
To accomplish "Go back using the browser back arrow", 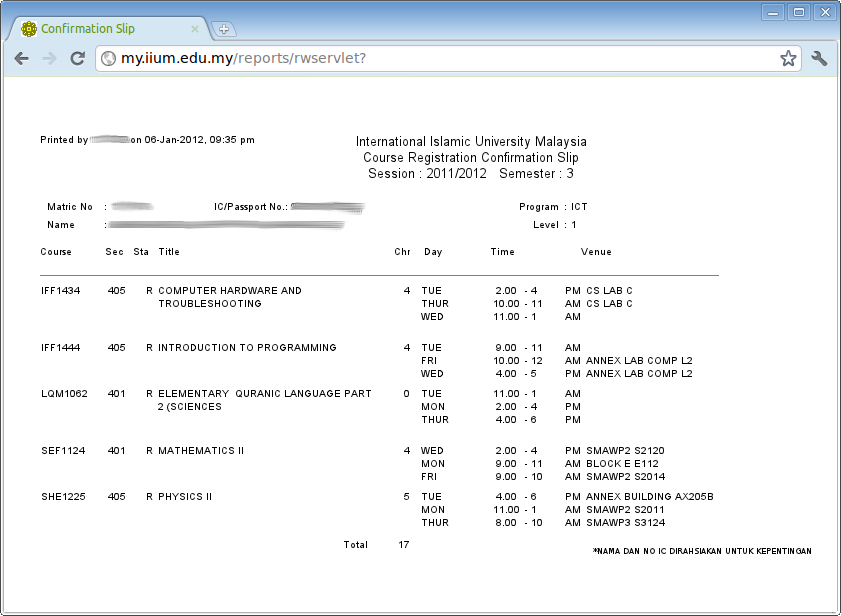I will (x=21, y=58).
